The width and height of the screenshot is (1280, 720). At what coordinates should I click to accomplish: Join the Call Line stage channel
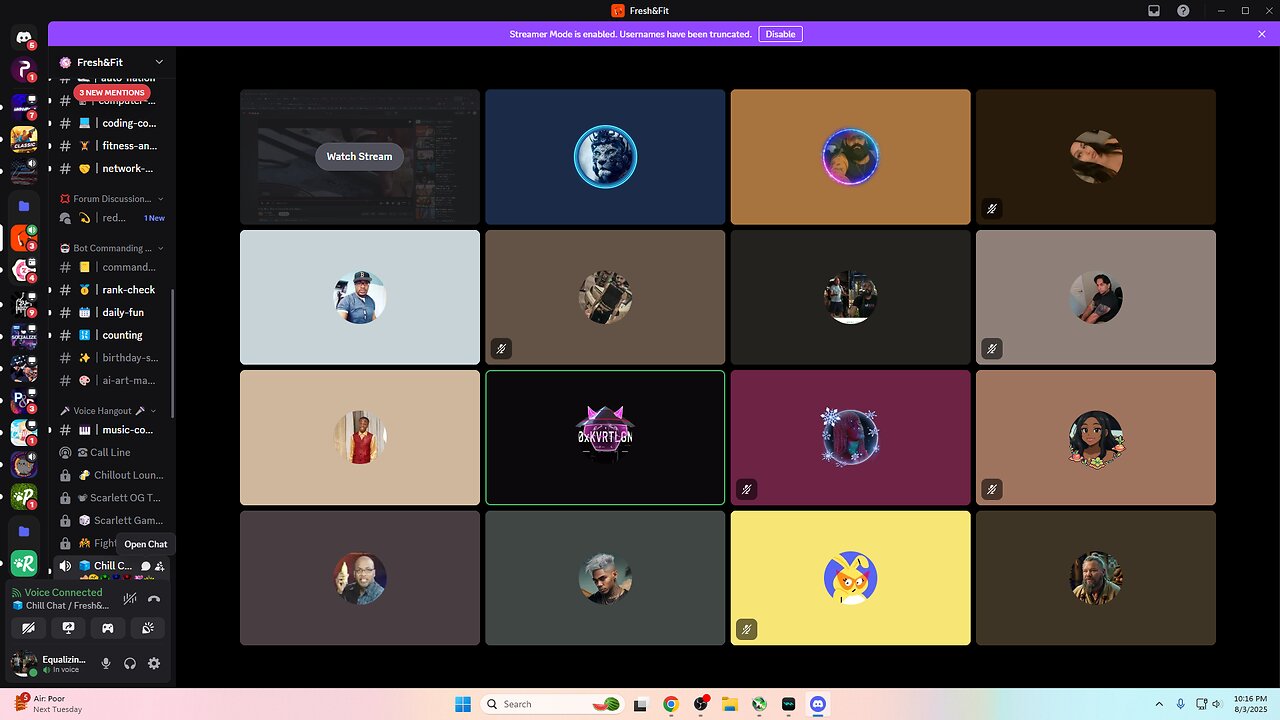pyautogui.click(x=112, y=452)
